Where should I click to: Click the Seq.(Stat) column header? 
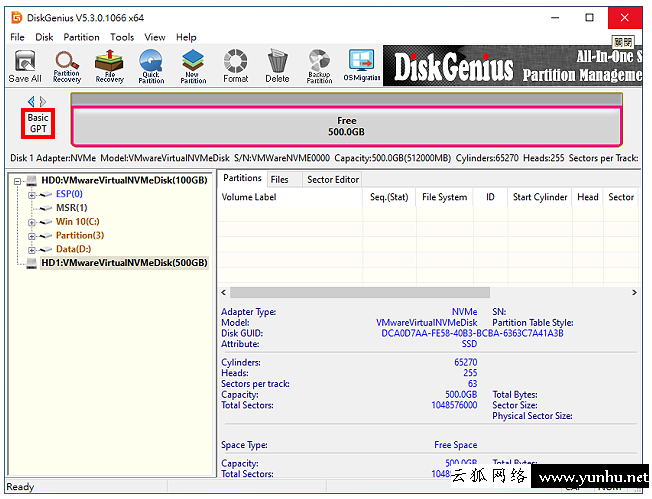[x=389, y=197]
